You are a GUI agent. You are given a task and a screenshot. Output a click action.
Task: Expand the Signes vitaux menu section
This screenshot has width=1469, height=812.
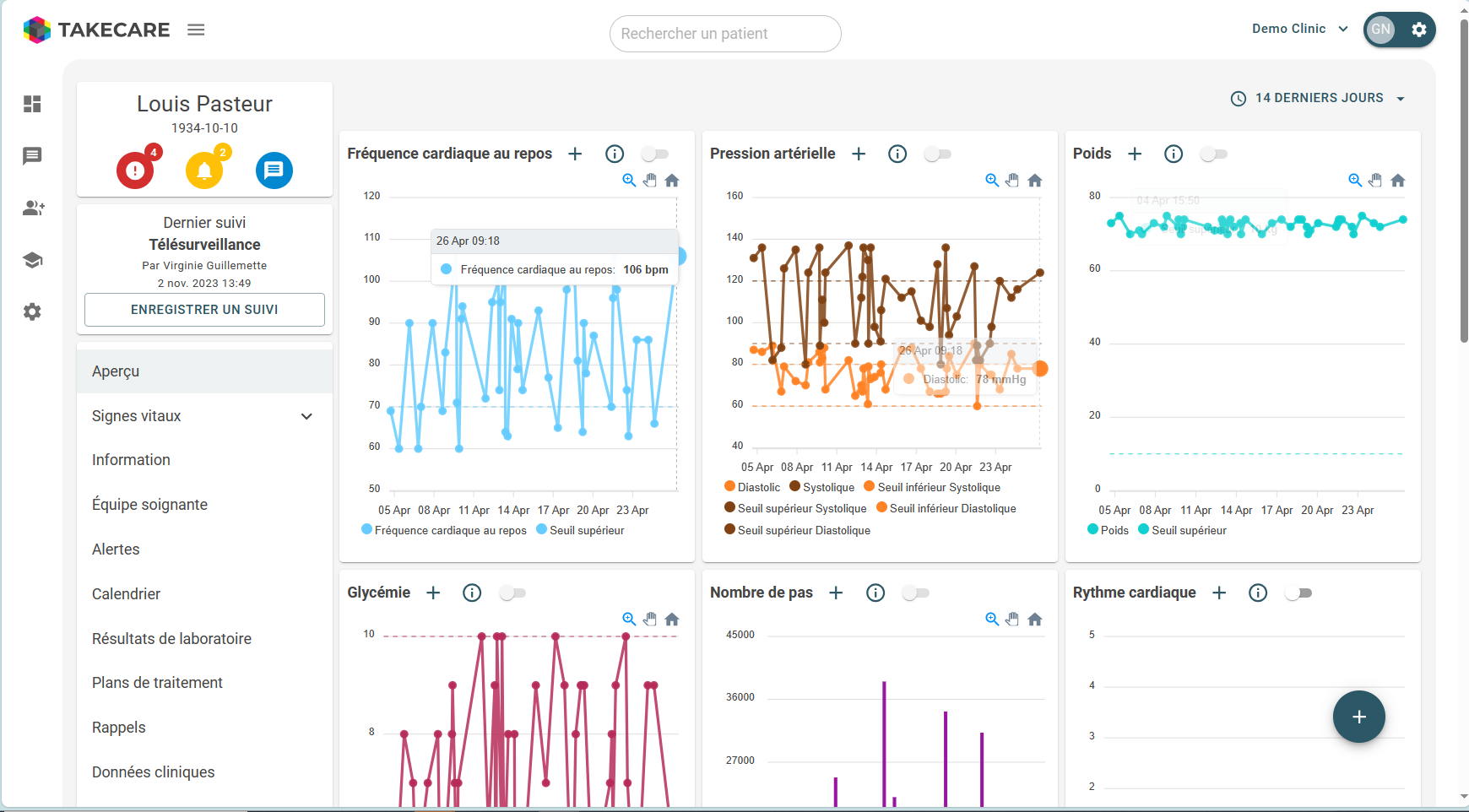coord(203,416)
